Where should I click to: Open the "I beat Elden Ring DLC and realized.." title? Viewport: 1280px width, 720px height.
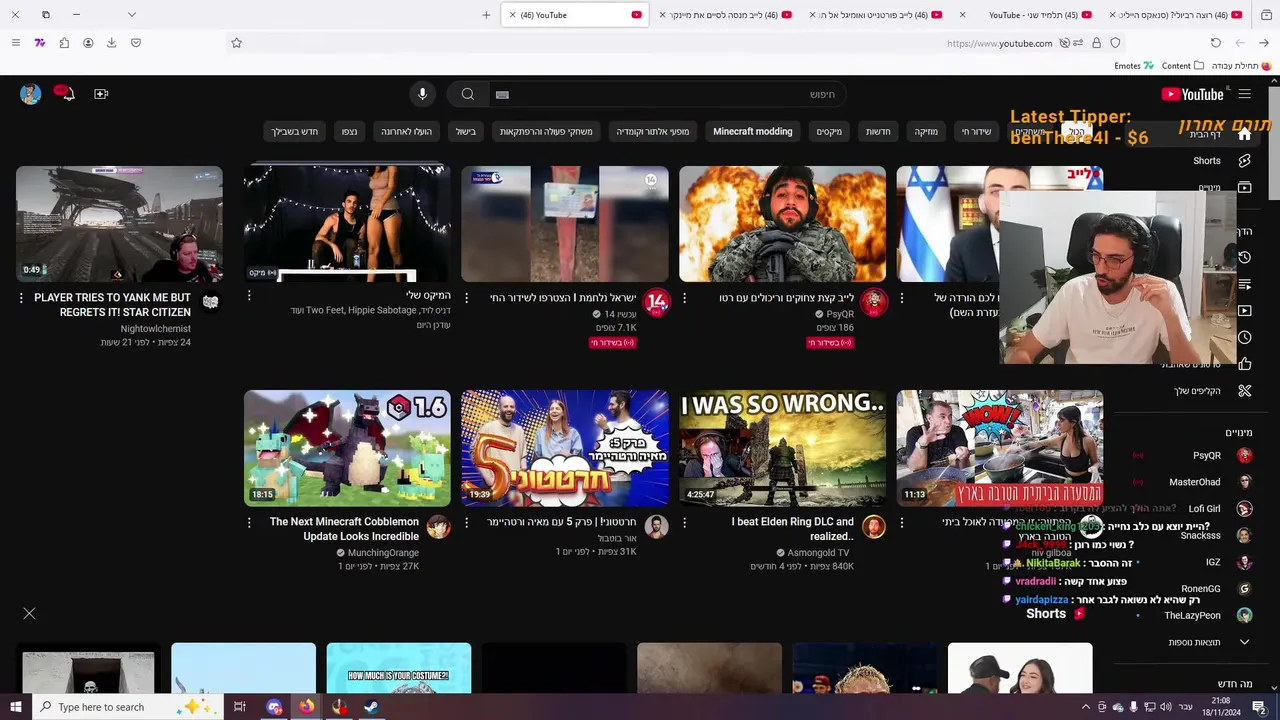click(x=793, y=529)
